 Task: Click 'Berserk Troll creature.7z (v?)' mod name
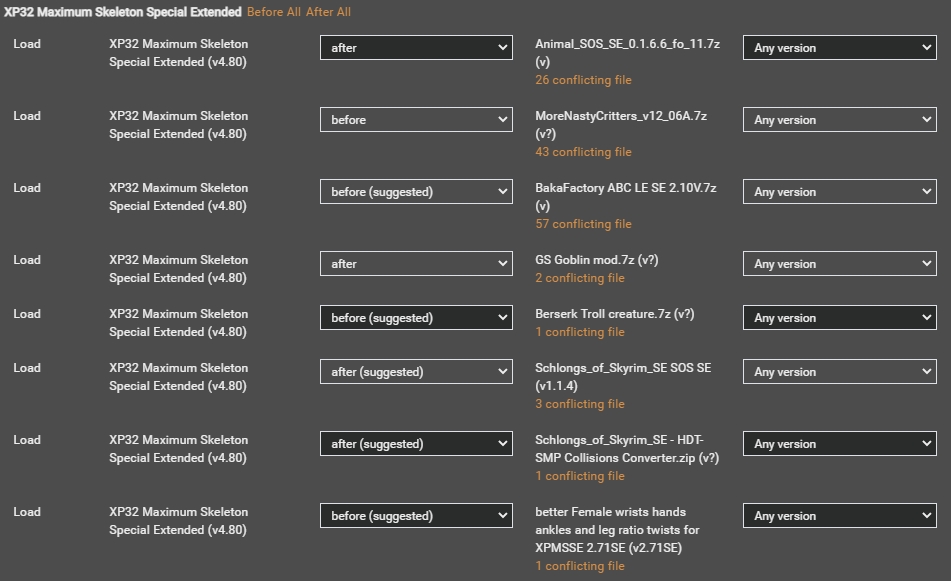pos(614,314)
